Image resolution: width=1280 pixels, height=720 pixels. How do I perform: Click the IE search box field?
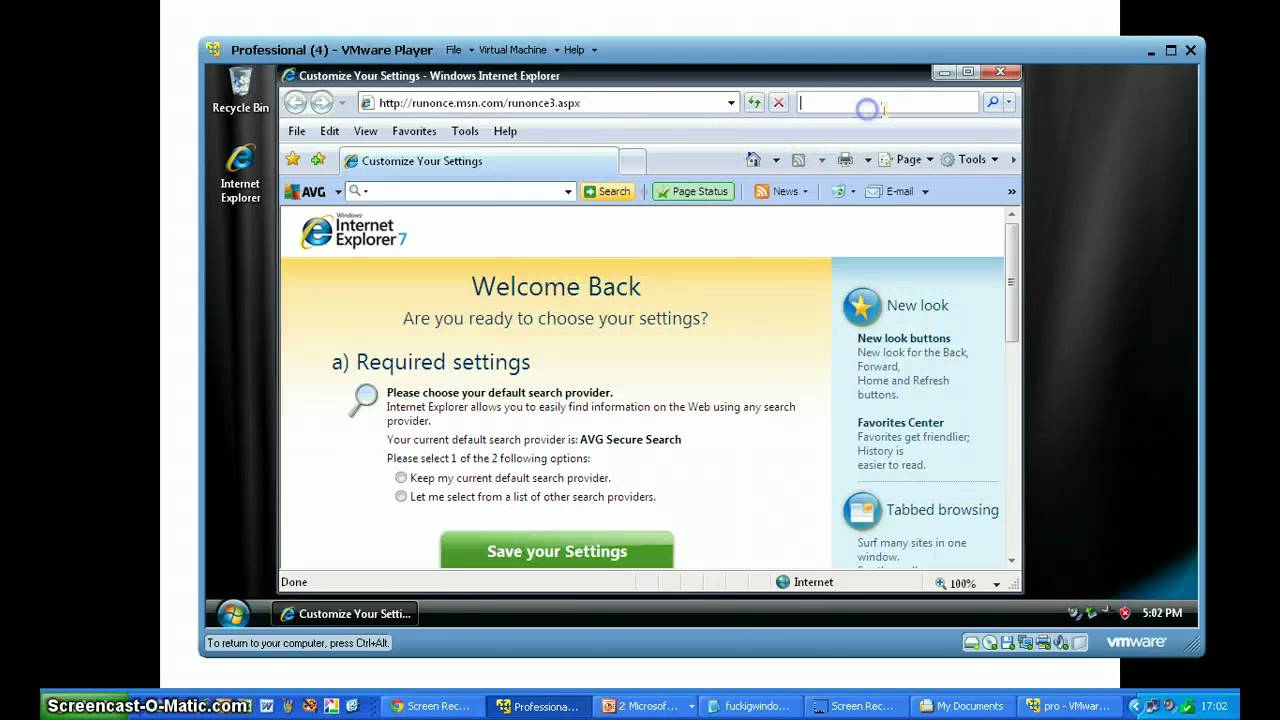tap(888, 102)
